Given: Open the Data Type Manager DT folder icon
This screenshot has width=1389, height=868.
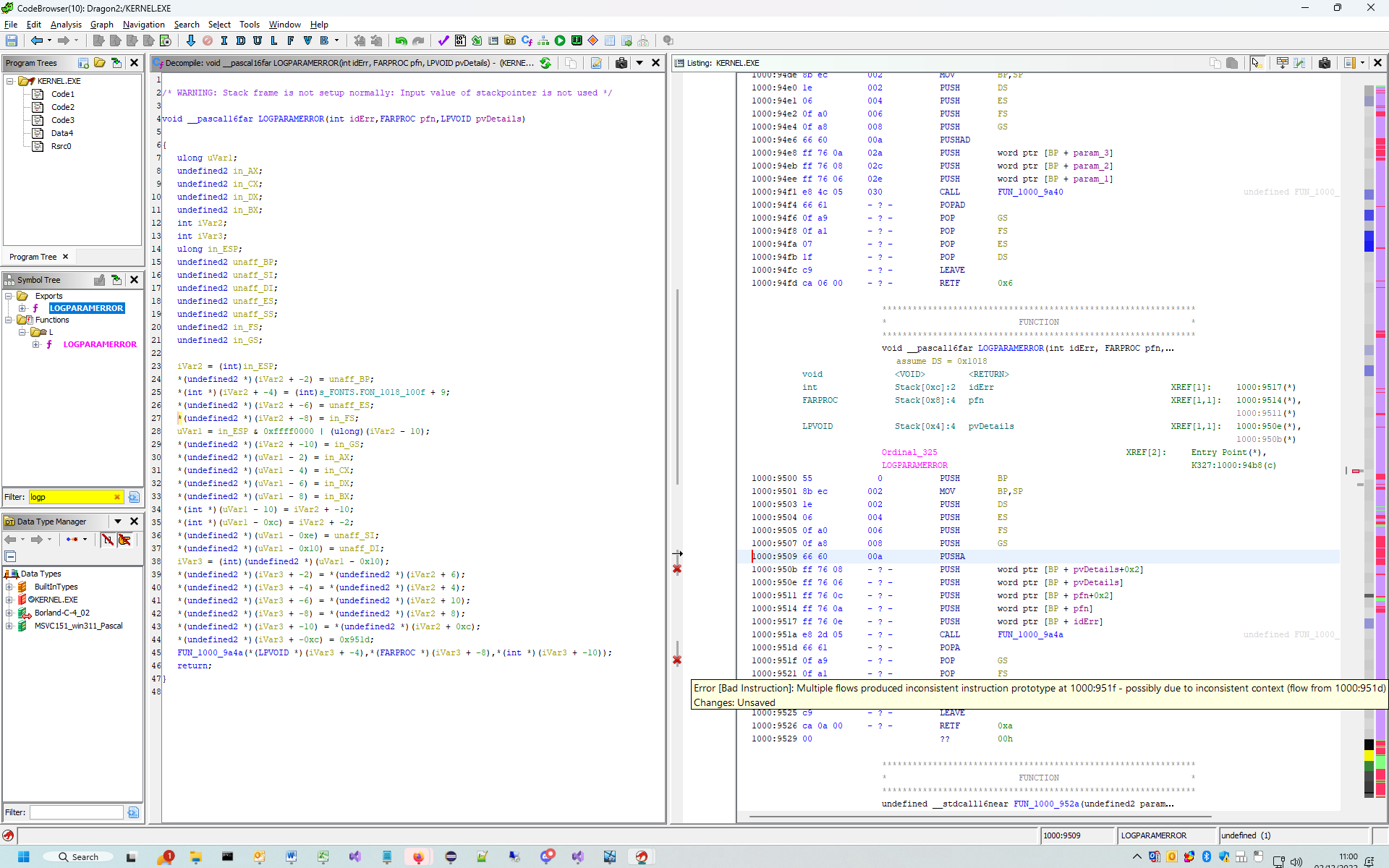Looking at the screenshot, I should tap(509, 41).
